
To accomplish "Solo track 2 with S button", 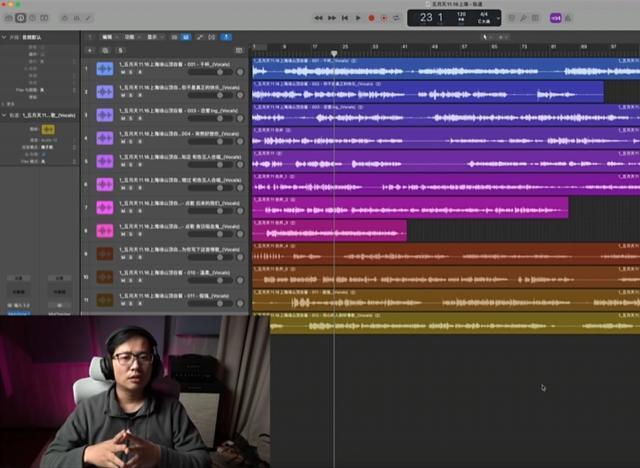I will pos(131,95).
